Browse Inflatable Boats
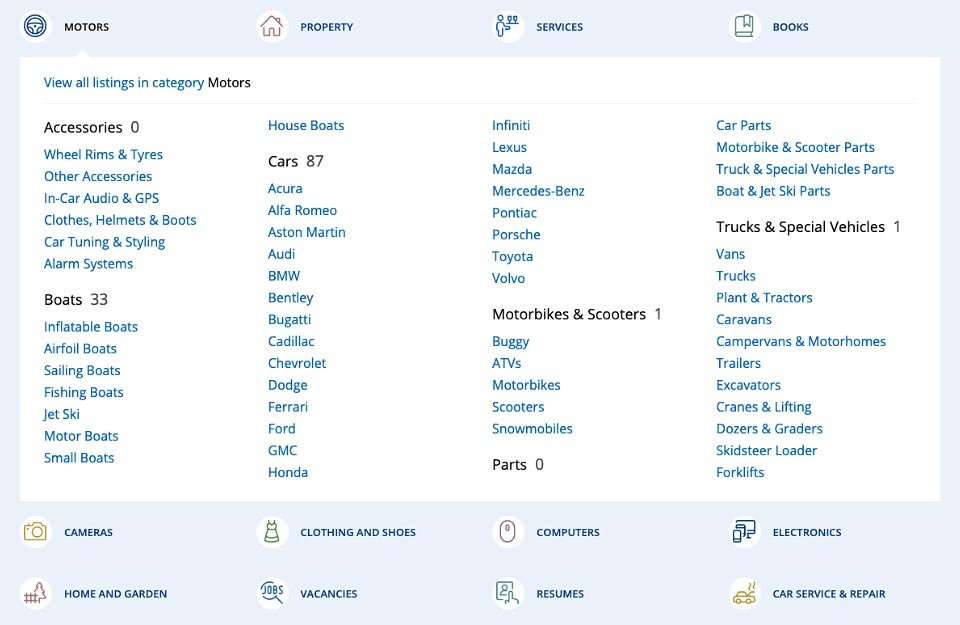960x625 pixels. (x=91, y=327)
